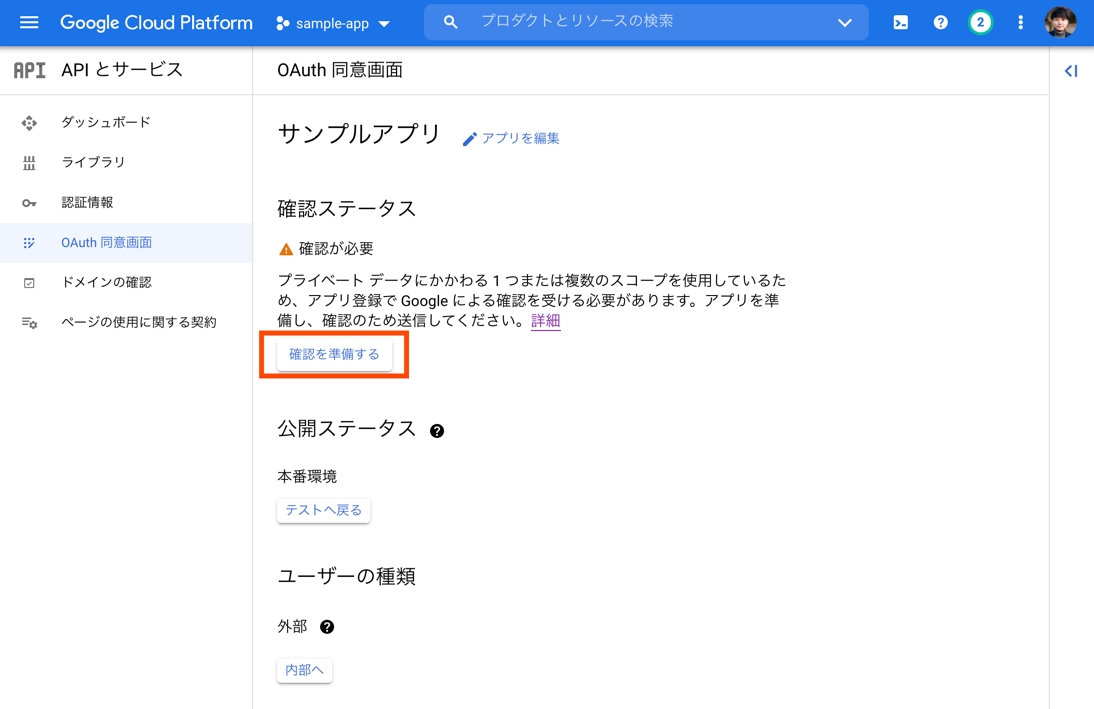Activate Cloud Shell terminal icon
Screen dimensions: 1094x709
tap(900, 22)
